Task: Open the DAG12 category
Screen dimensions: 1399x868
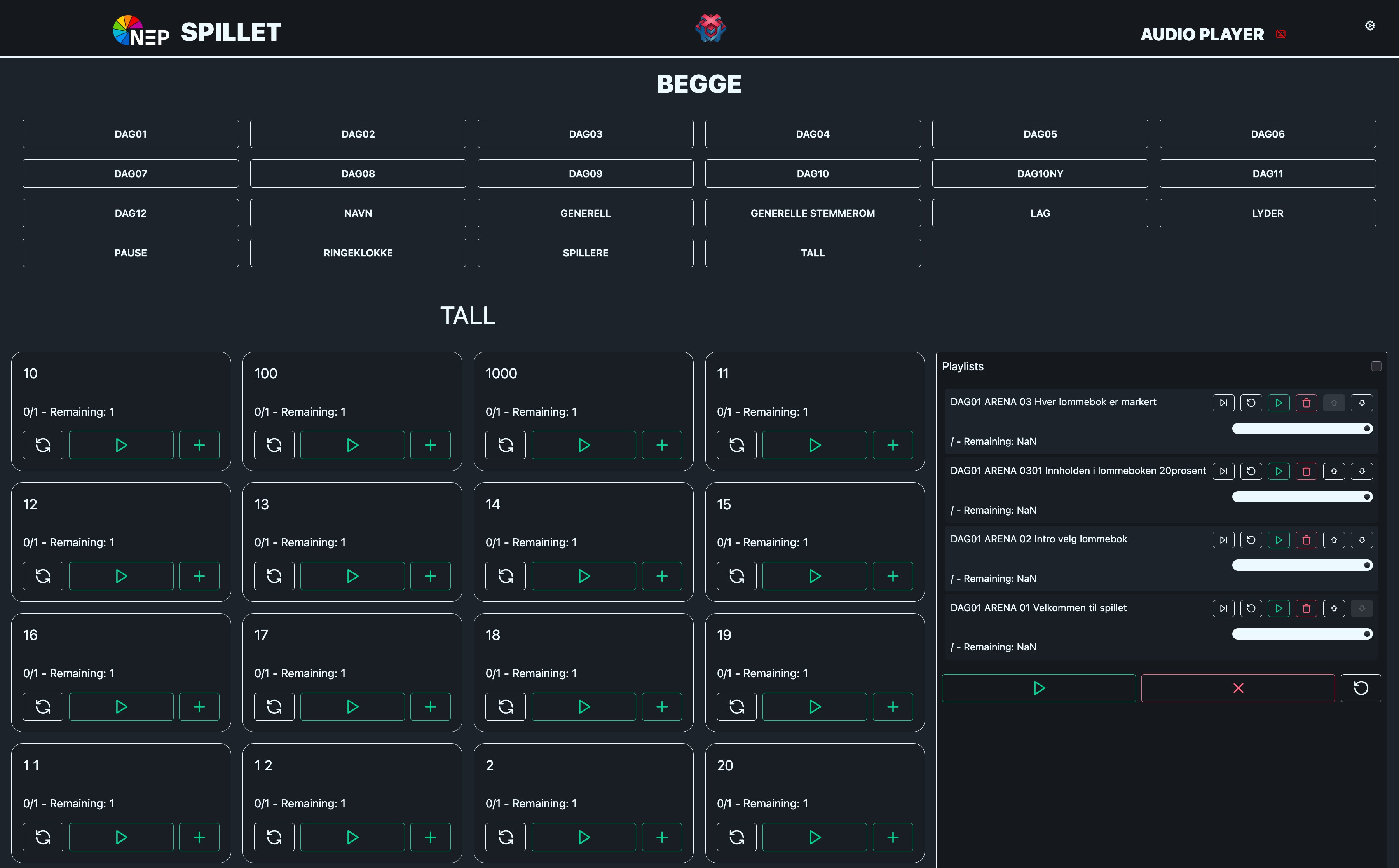Action: pyautogui.click(x=130, y=213)
